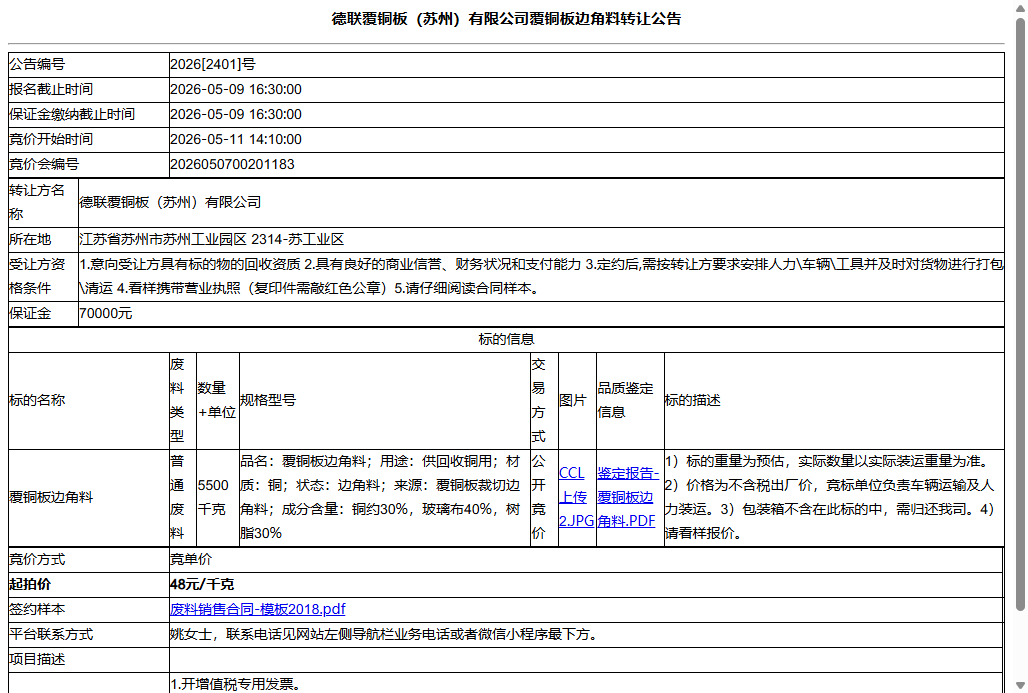Click the 签约样本 row label

click(37, 609)
